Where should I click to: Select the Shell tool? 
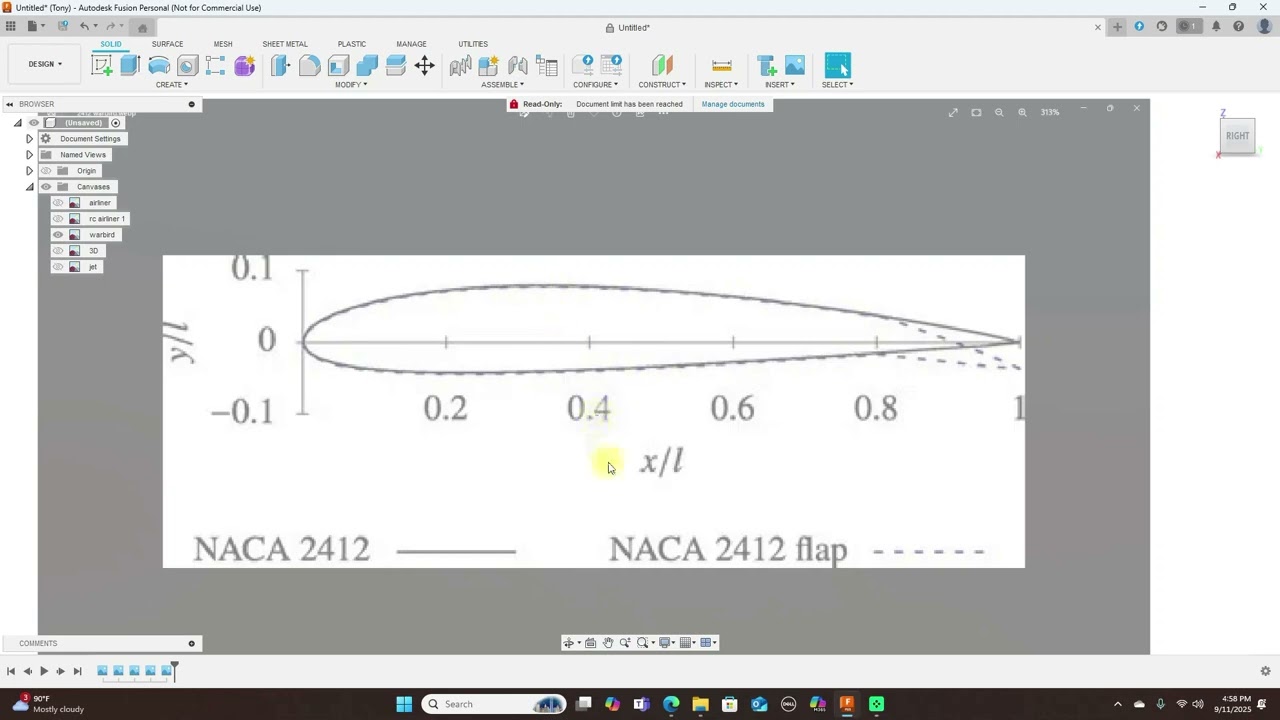pos(338,66)
